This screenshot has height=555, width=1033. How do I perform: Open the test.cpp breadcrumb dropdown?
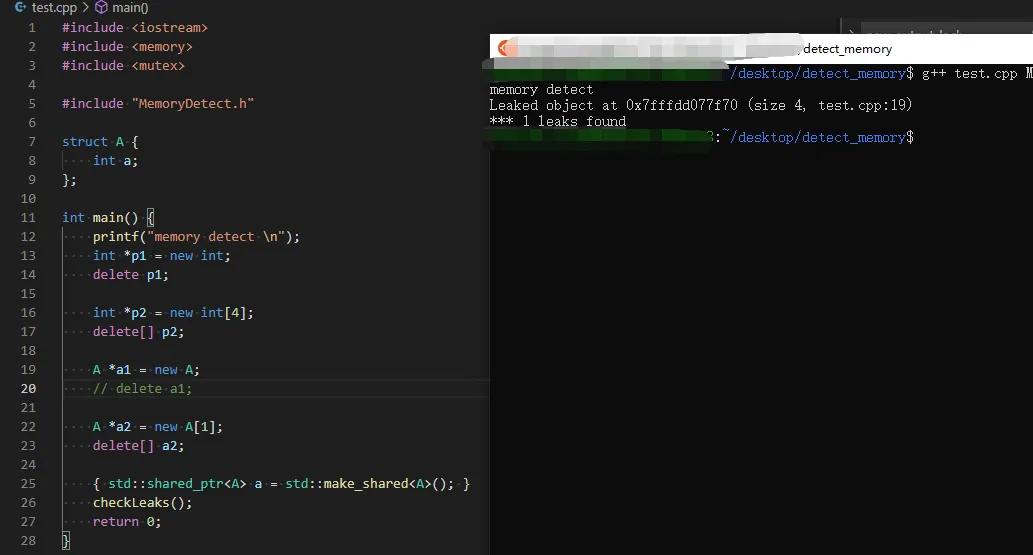[54, 7]
